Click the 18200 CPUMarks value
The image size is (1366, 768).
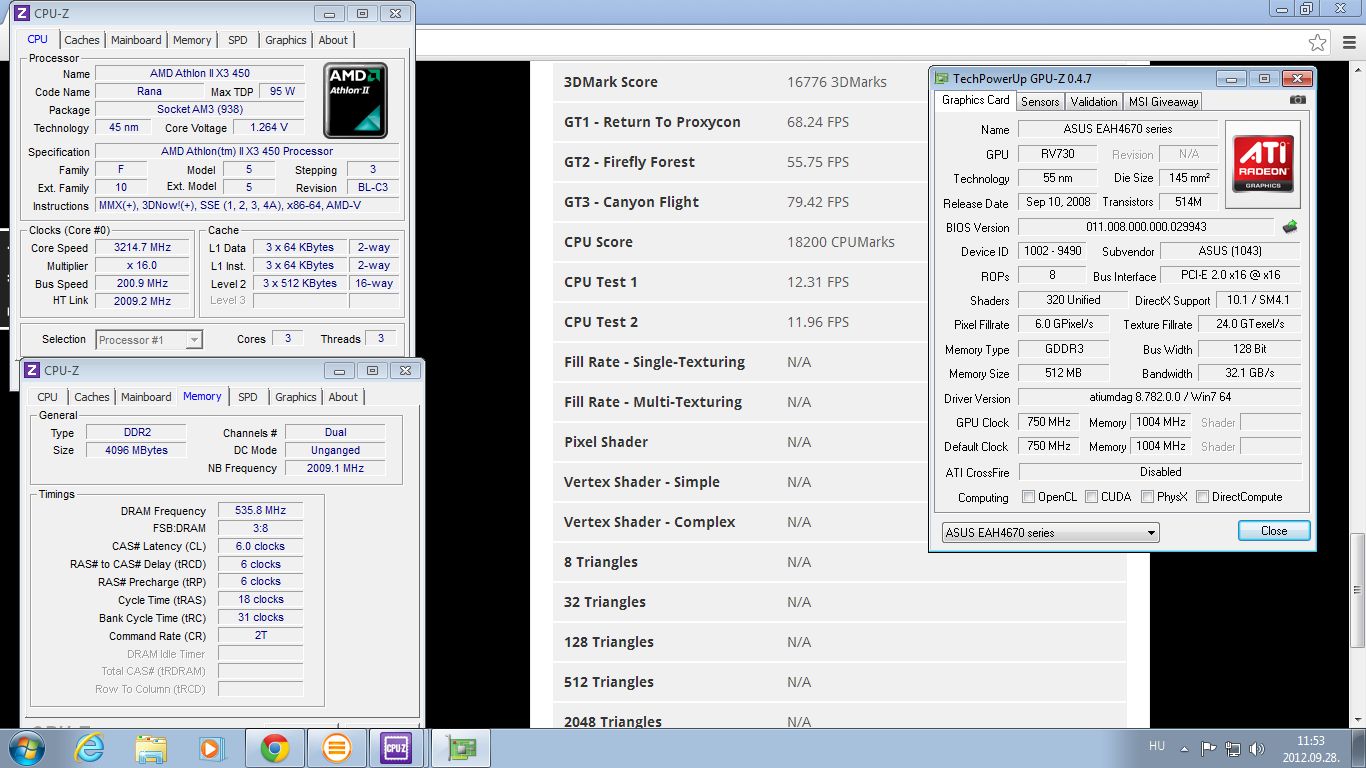pos(840,242)
